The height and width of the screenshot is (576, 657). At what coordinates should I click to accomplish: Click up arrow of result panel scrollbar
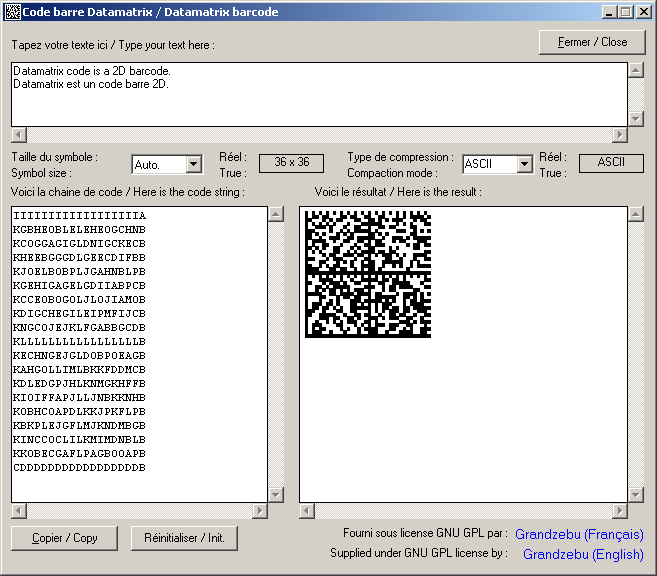tap(635, 214)
